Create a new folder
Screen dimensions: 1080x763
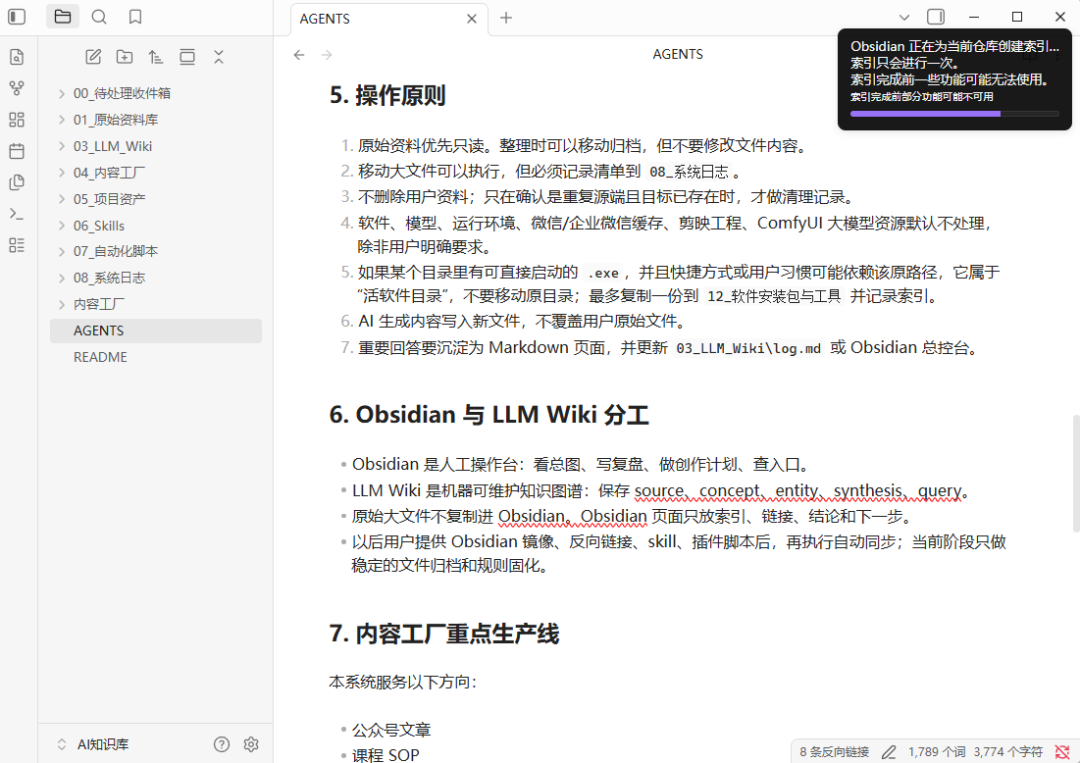pos(125,57)
